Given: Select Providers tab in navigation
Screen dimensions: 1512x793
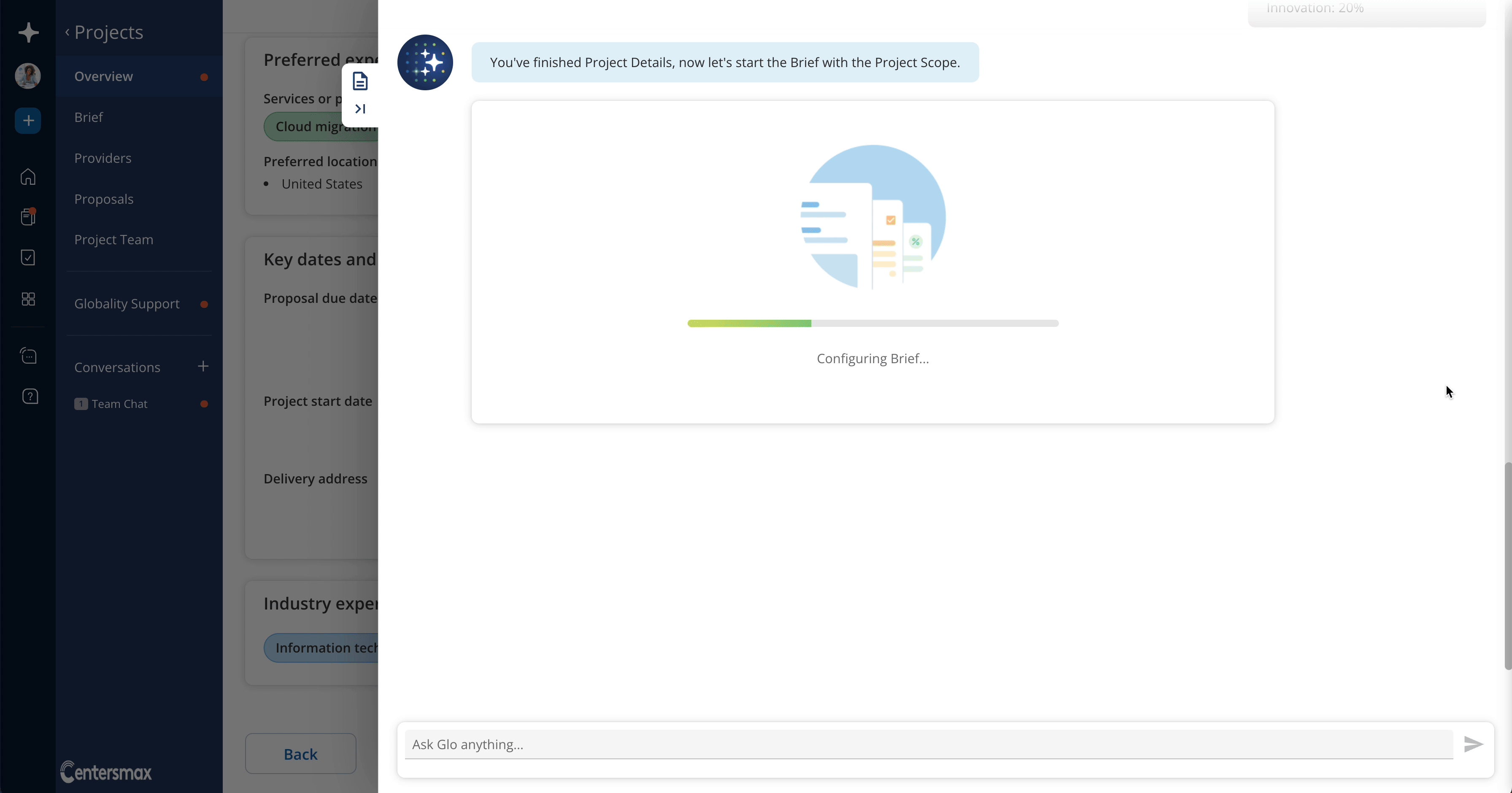Looking at the screenshot, I should pyautogui.click(x=102, y=157).
